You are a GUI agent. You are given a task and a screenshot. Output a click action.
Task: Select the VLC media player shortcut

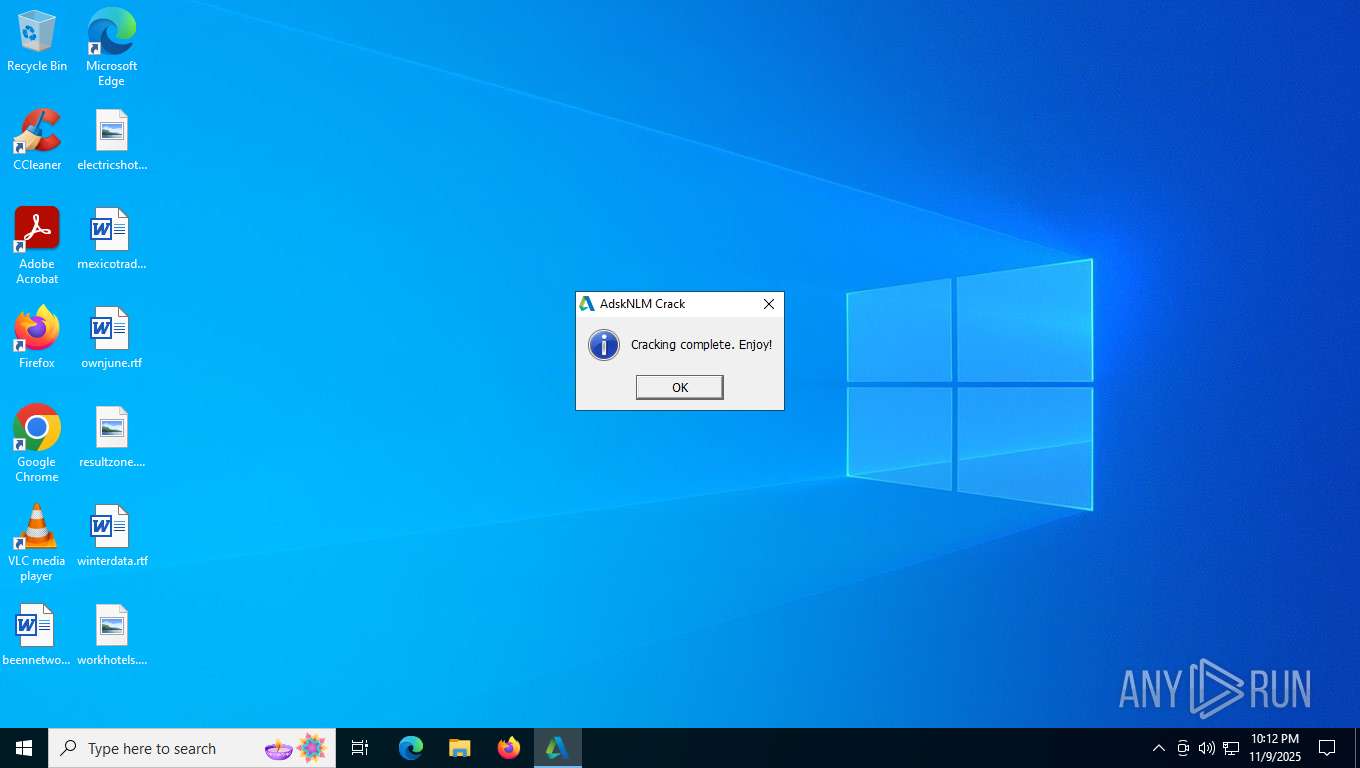pos(37,542)
